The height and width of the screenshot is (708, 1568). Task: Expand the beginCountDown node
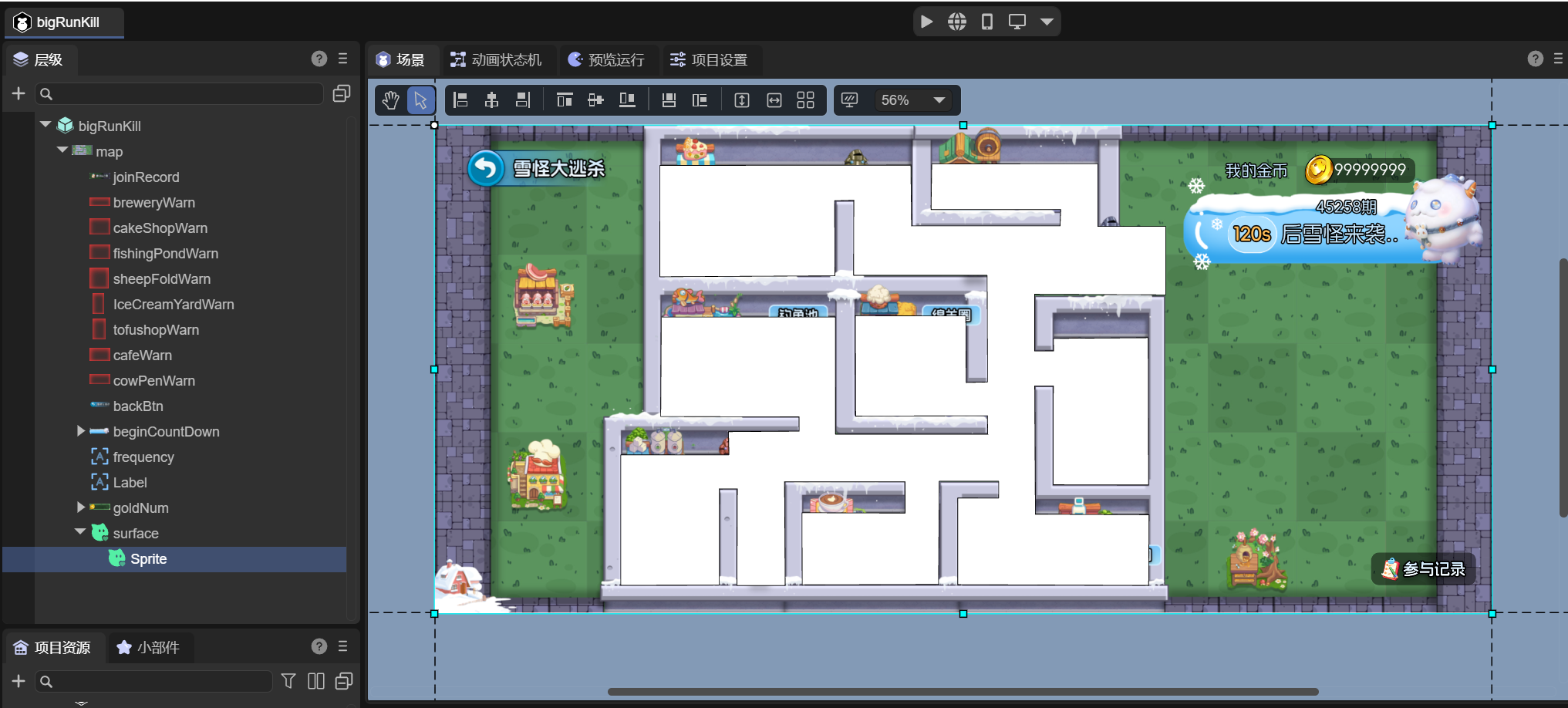81,431
